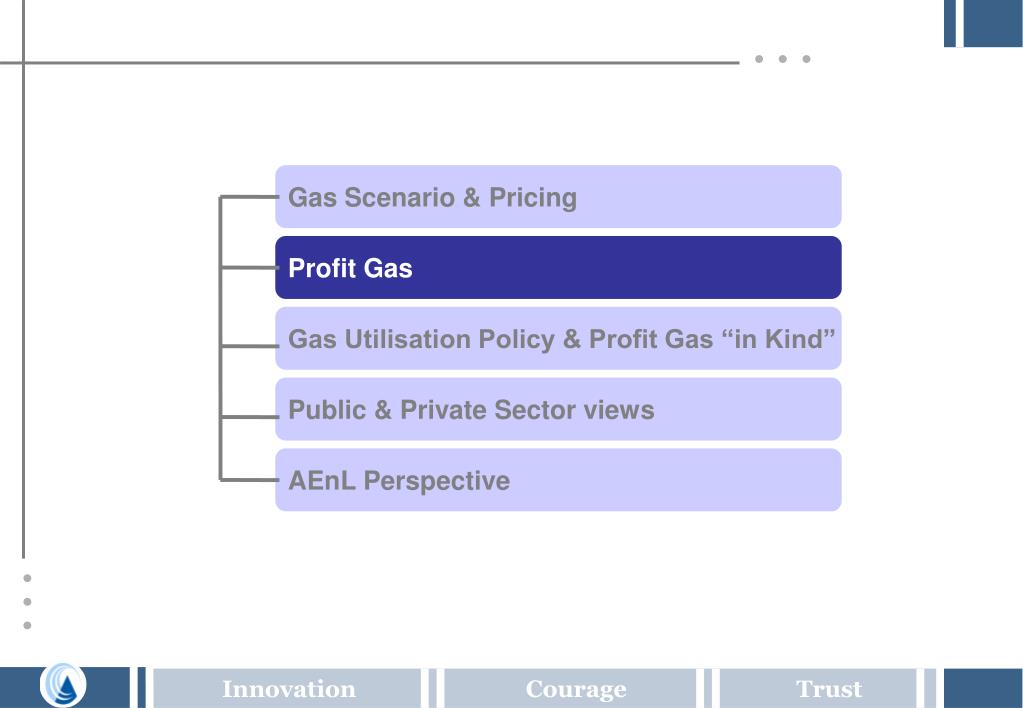Click the last dot in top row
The width and height of the screenshot is (1023, 708).
click(x=806, y=59)
